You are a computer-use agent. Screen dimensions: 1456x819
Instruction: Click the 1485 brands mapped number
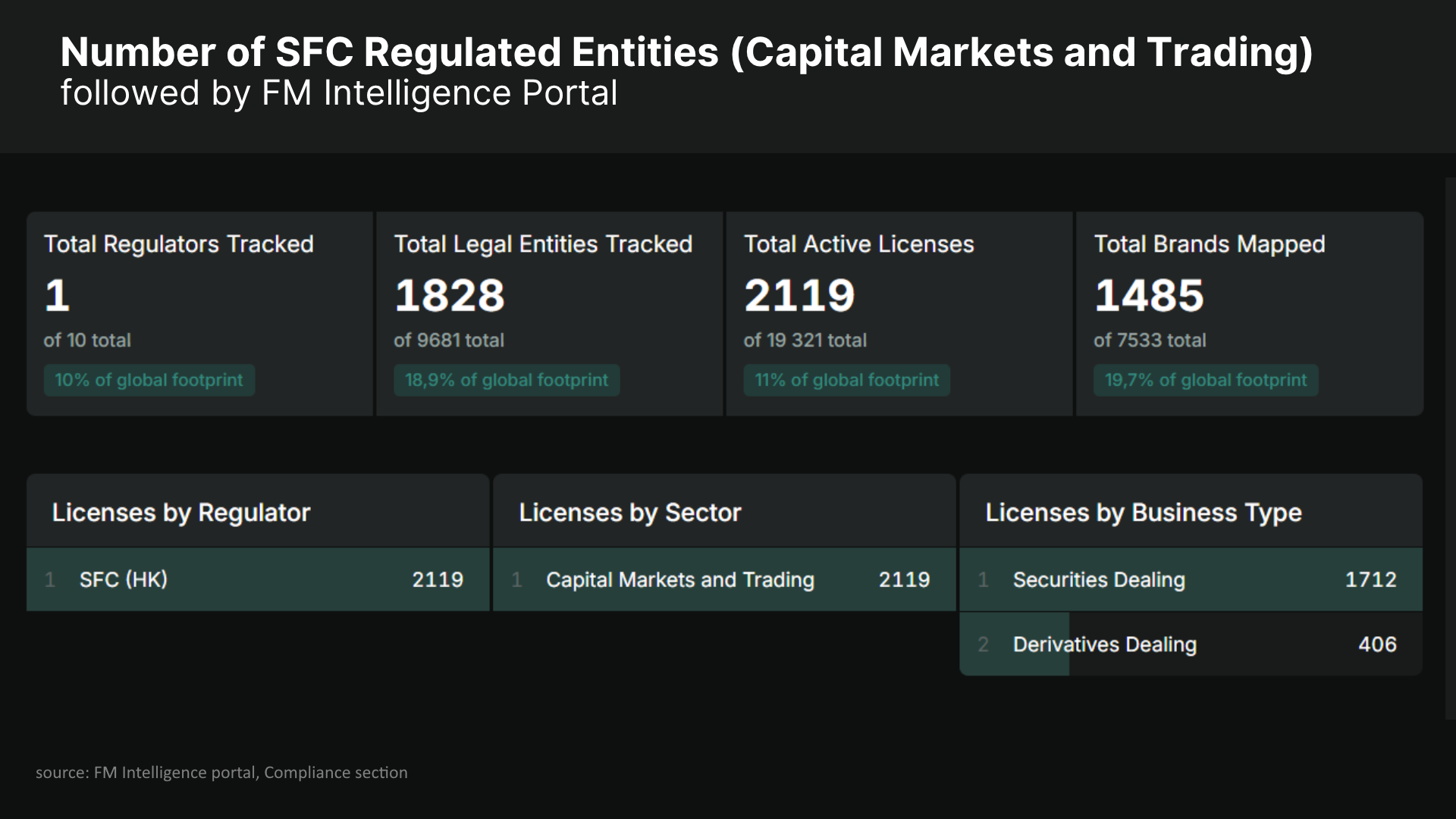(x=1149, y=295)
